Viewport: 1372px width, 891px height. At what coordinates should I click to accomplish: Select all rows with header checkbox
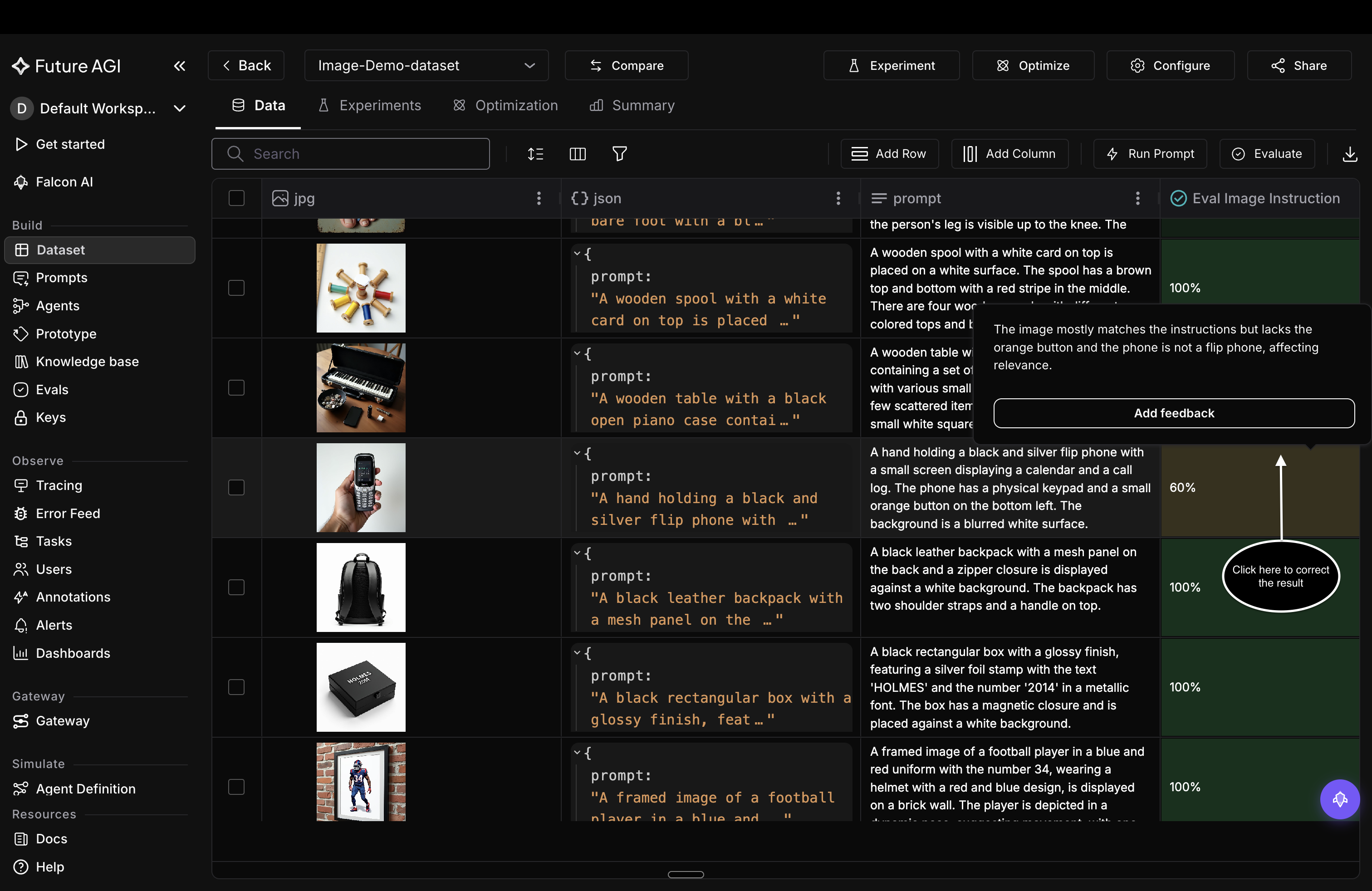point(236,198)
